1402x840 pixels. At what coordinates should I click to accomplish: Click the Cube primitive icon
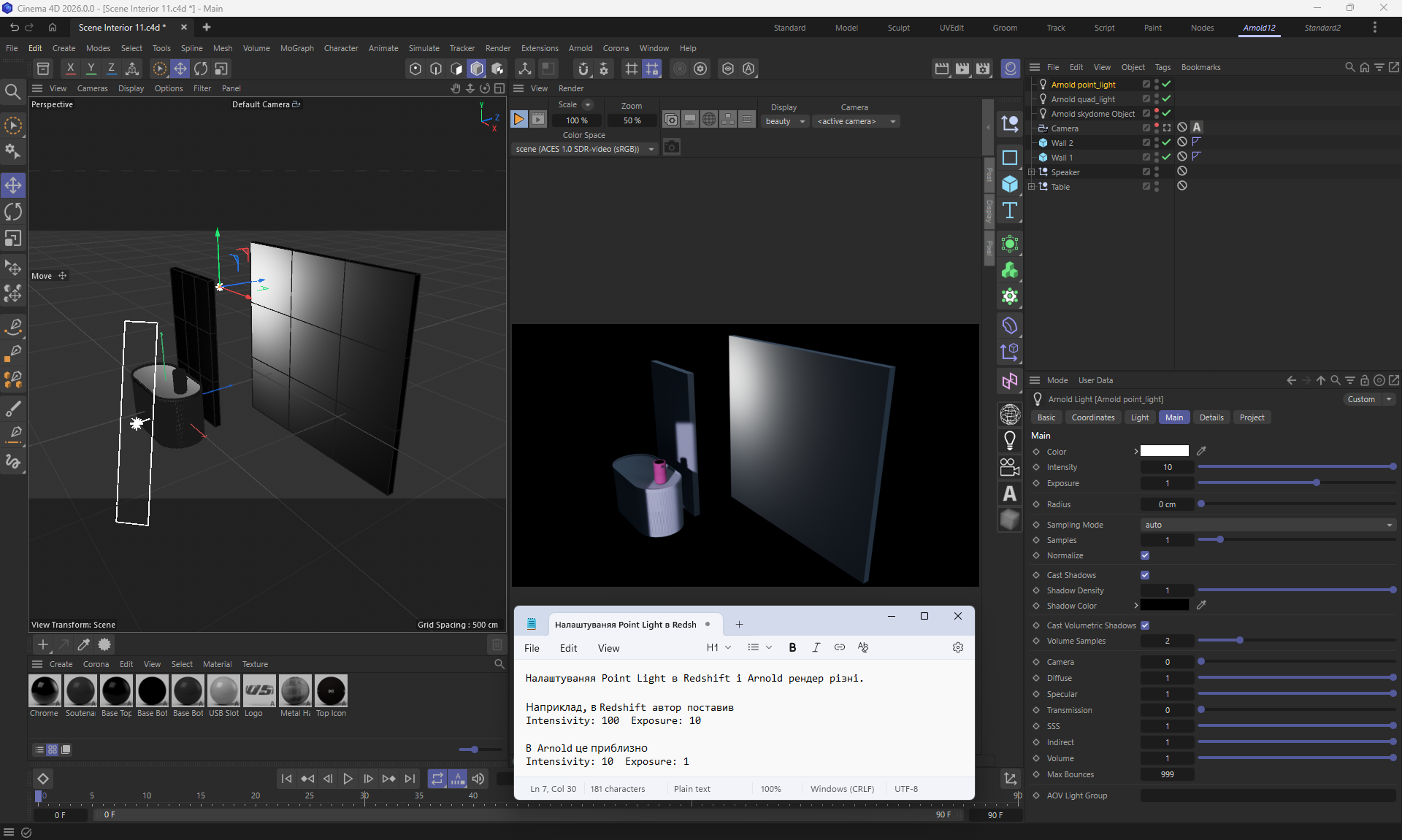pos(1010,184)
